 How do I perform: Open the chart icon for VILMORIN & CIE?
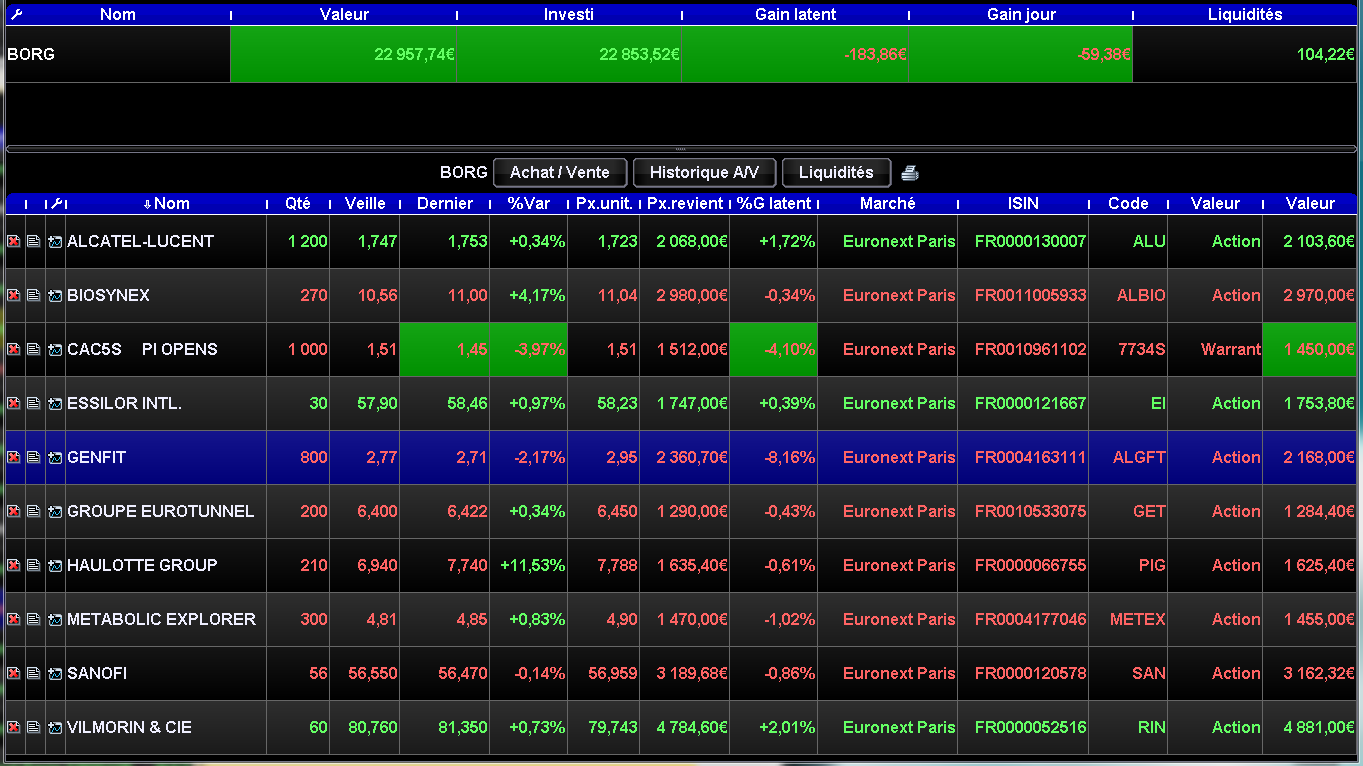pos(55,727)
